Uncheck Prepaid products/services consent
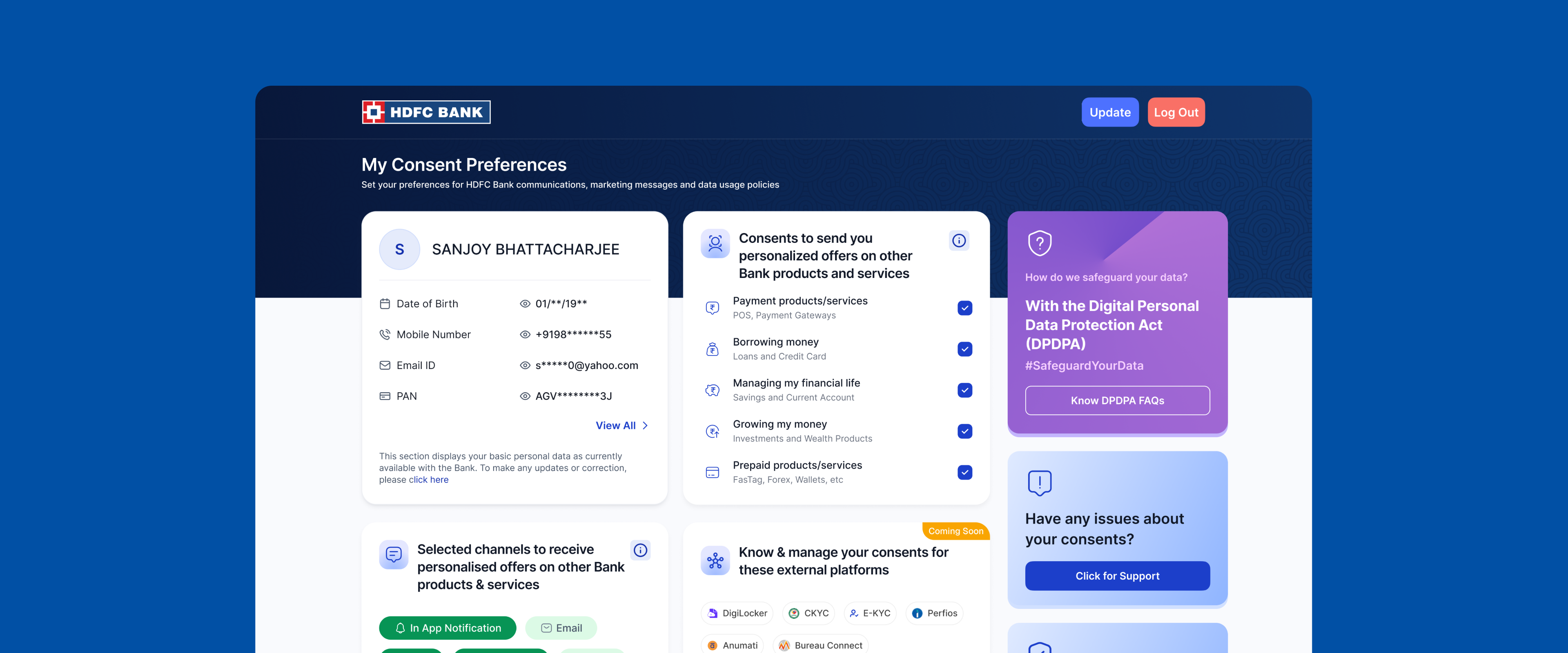Screen dimensions: 1568x653 coord(965,473)
